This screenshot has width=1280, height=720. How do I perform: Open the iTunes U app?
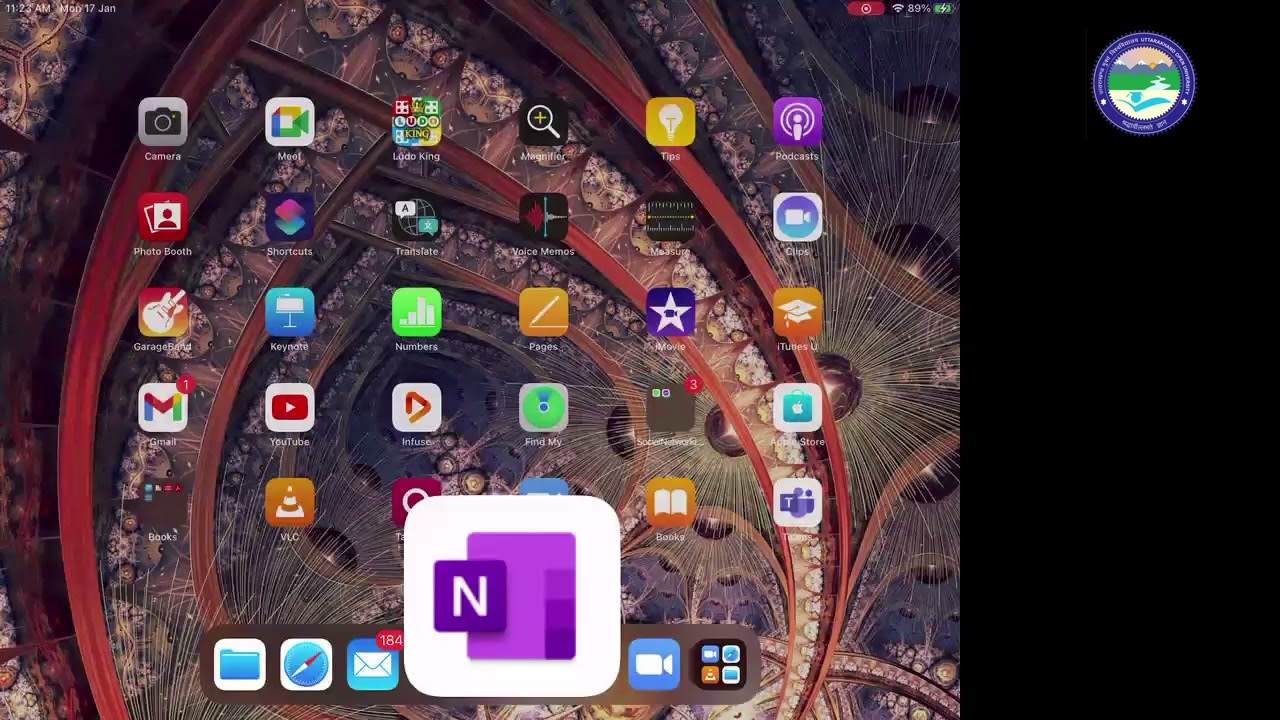click(798, 312)
